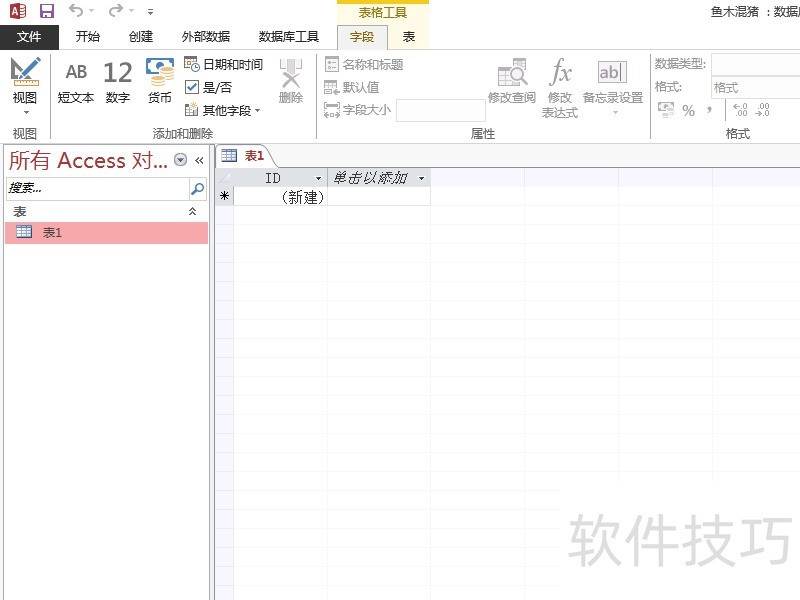The image size is (800, 600).
Task: Apply comma number format
Action: coord(709,110)
